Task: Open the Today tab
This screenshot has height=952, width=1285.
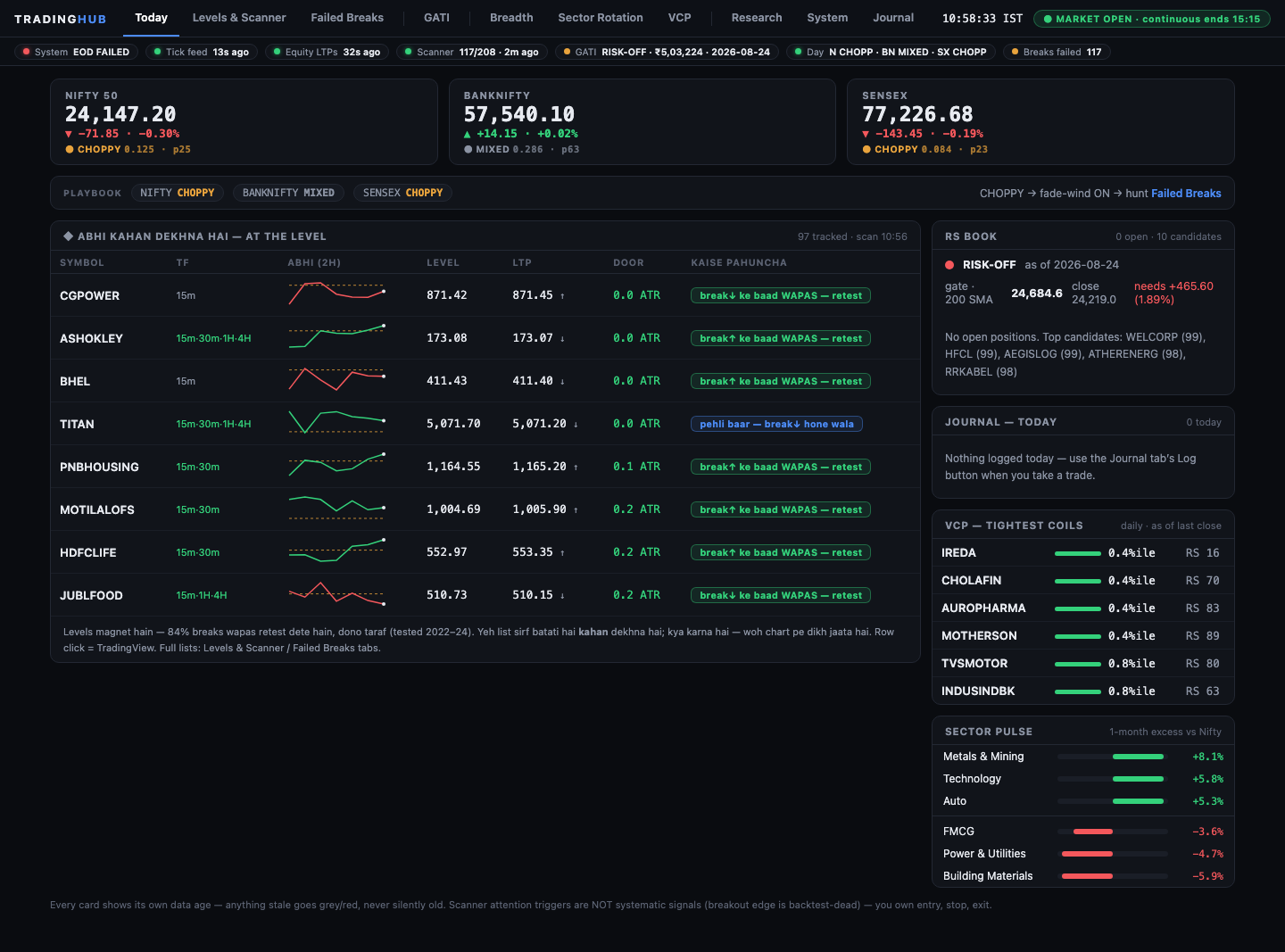Action: pos(151,18)
